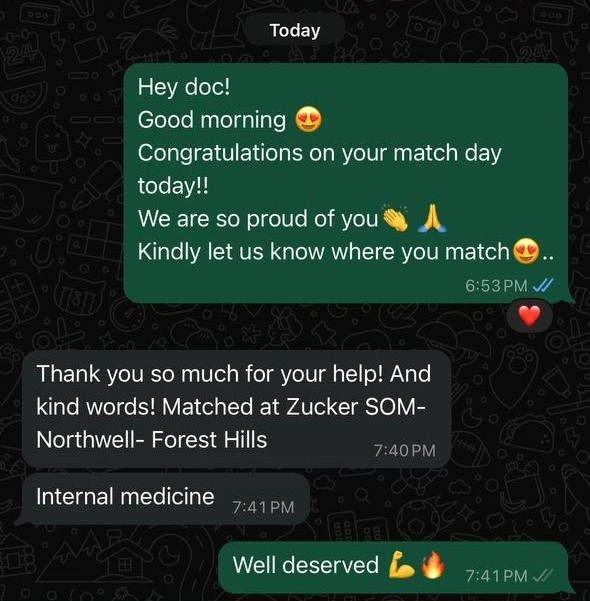Select the 'Internal medicine' message
This screenshot has width=590, height=601.
click(x=165, y=498)
